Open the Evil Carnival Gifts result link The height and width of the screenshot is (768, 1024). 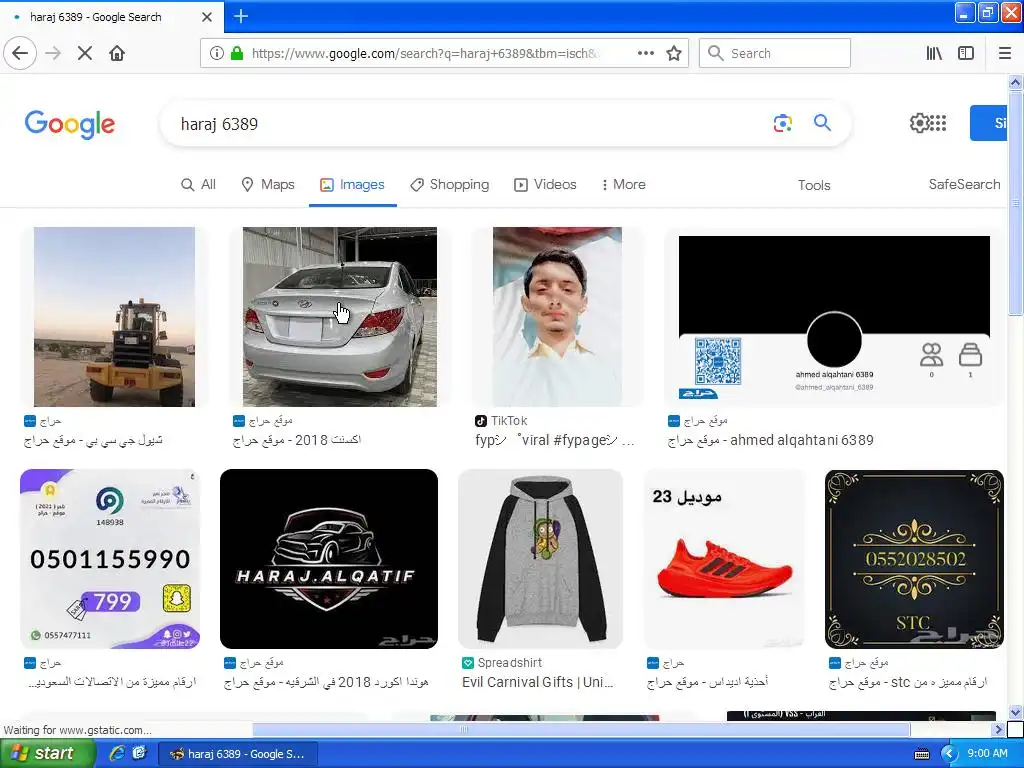click(537, 682)
